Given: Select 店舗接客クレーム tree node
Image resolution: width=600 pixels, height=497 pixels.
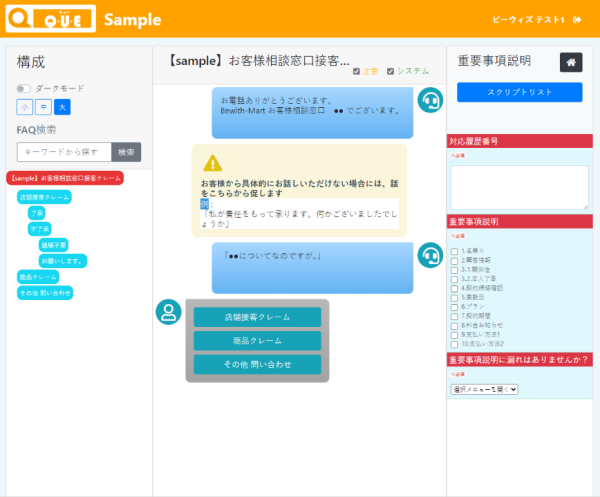Looking at the screenshot, I should pos(44,197).
